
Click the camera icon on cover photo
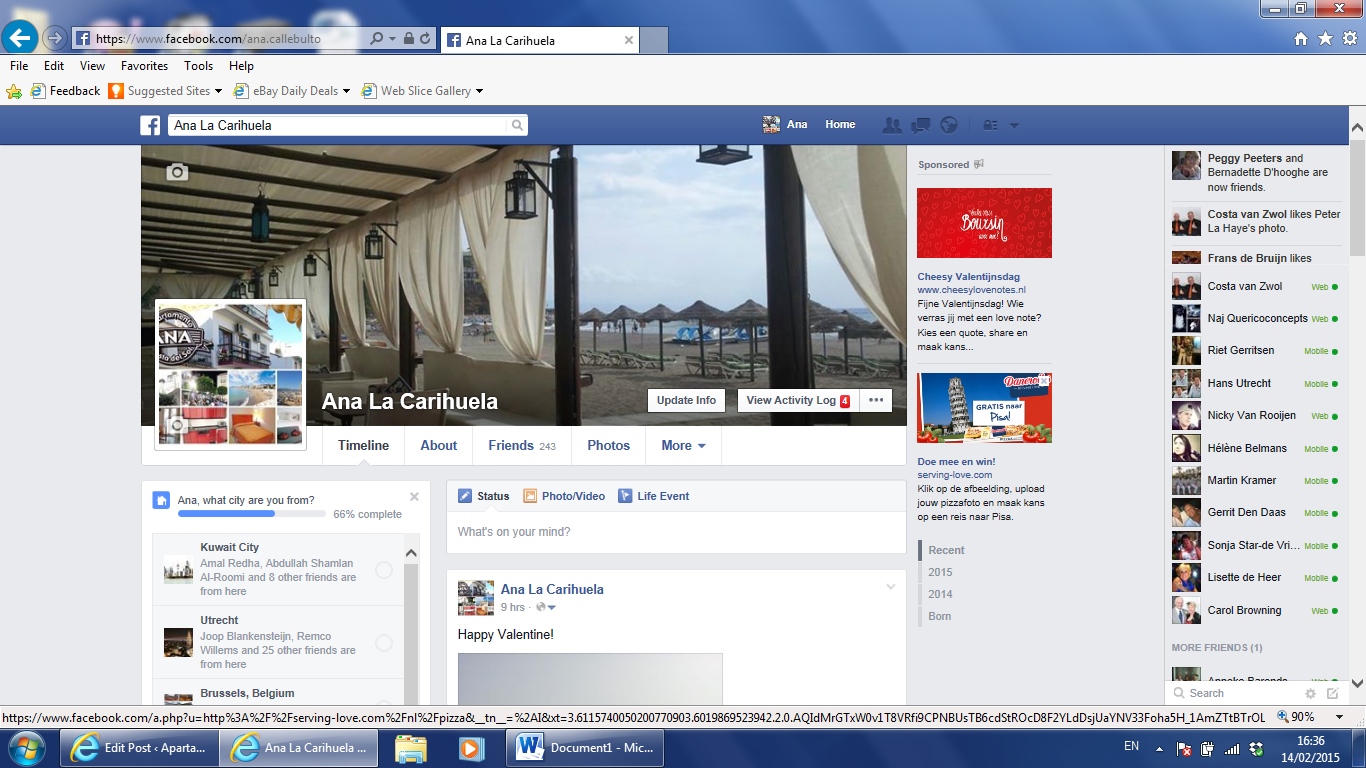point(177,172)
